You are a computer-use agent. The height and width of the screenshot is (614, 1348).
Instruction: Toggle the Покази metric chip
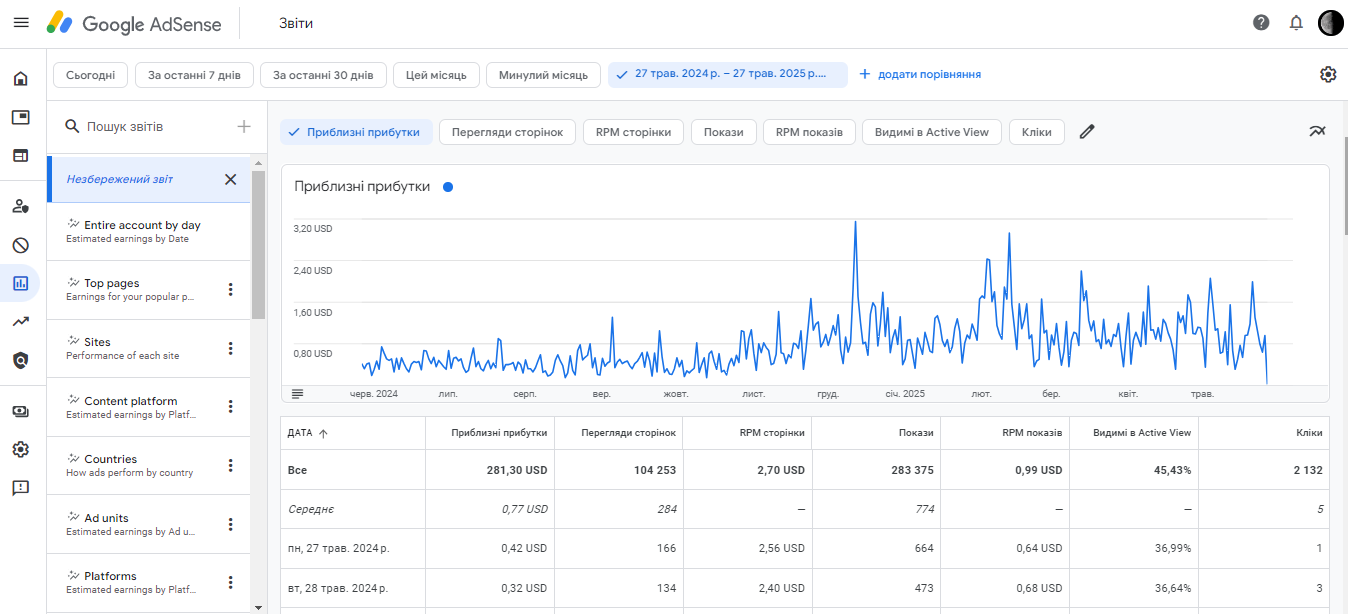coord(724,132)
